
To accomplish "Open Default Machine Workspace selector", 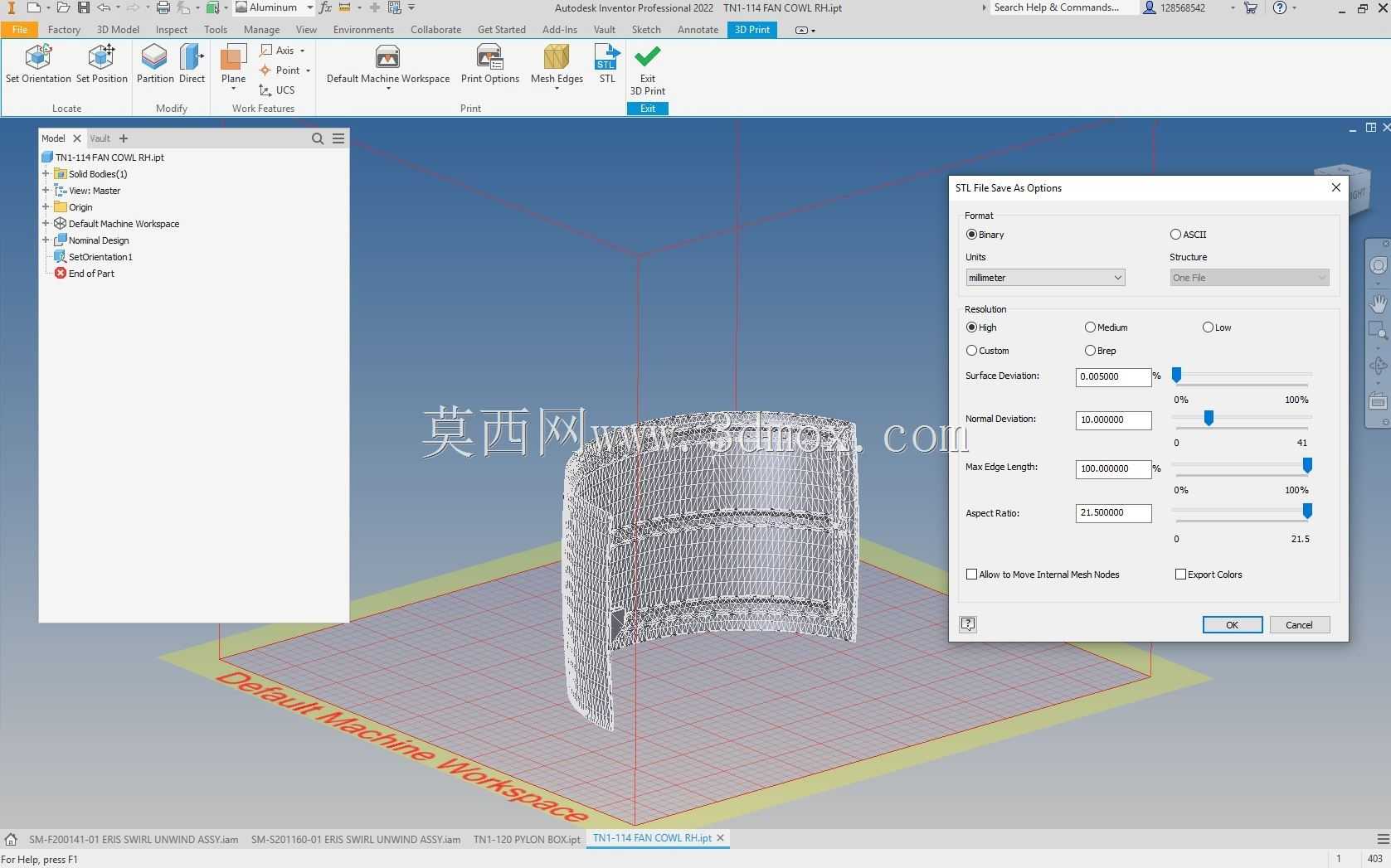I will [388, 66].
